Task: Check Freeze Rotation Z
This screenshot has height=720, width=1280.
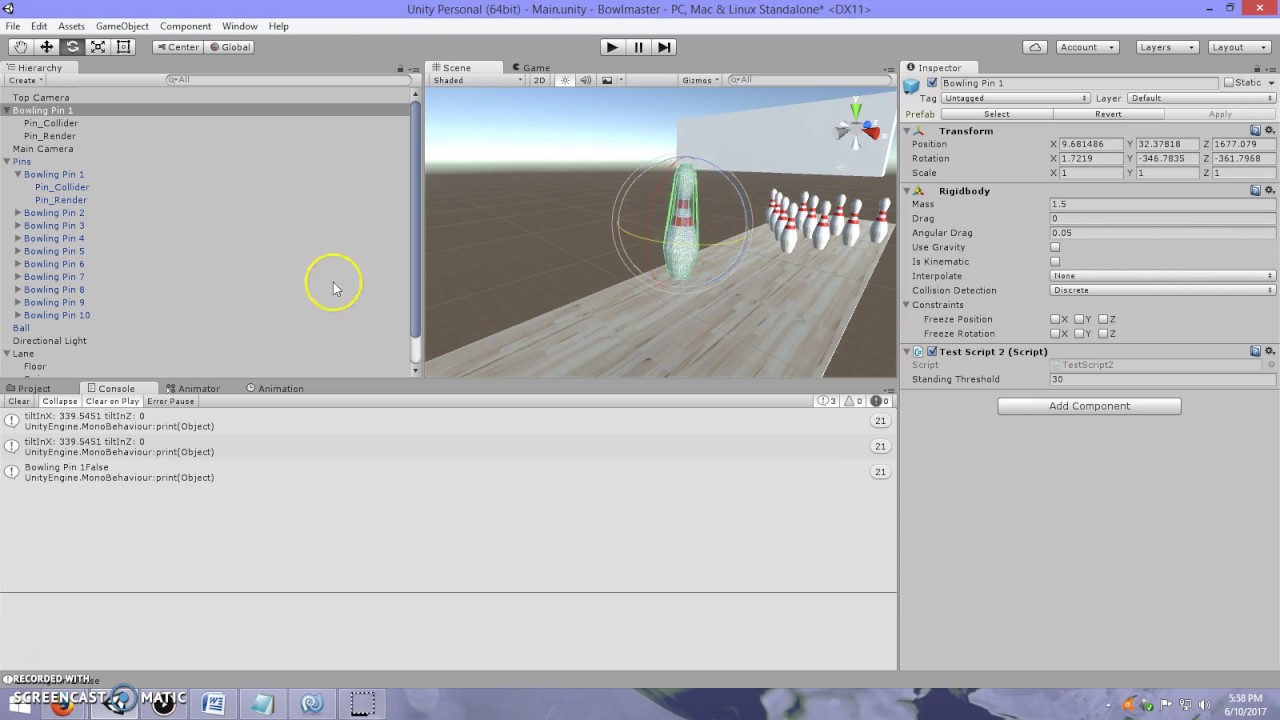Action: [1103, 334]
